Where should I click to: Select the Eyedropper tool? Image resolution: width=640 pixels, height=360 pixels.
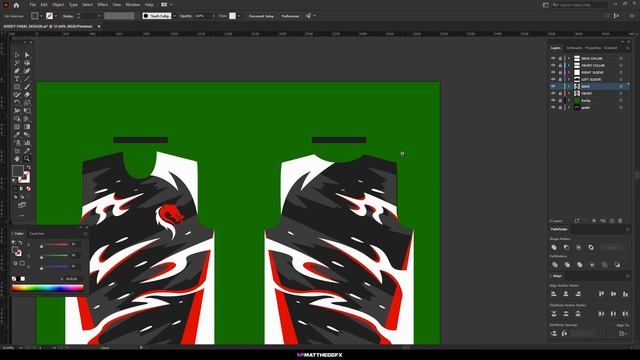coord(17,135)
